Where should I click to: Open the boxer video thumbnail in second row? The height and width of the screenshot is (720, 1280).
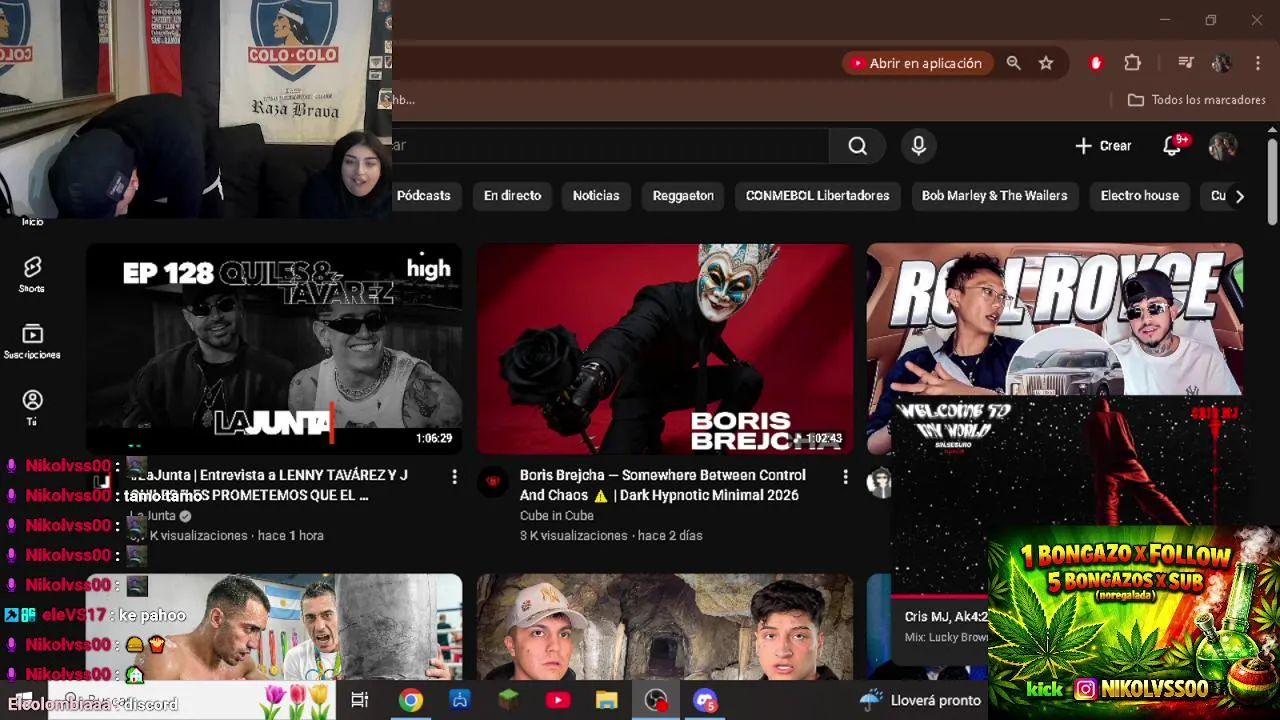pyautogui.click(x=274, y=627)
